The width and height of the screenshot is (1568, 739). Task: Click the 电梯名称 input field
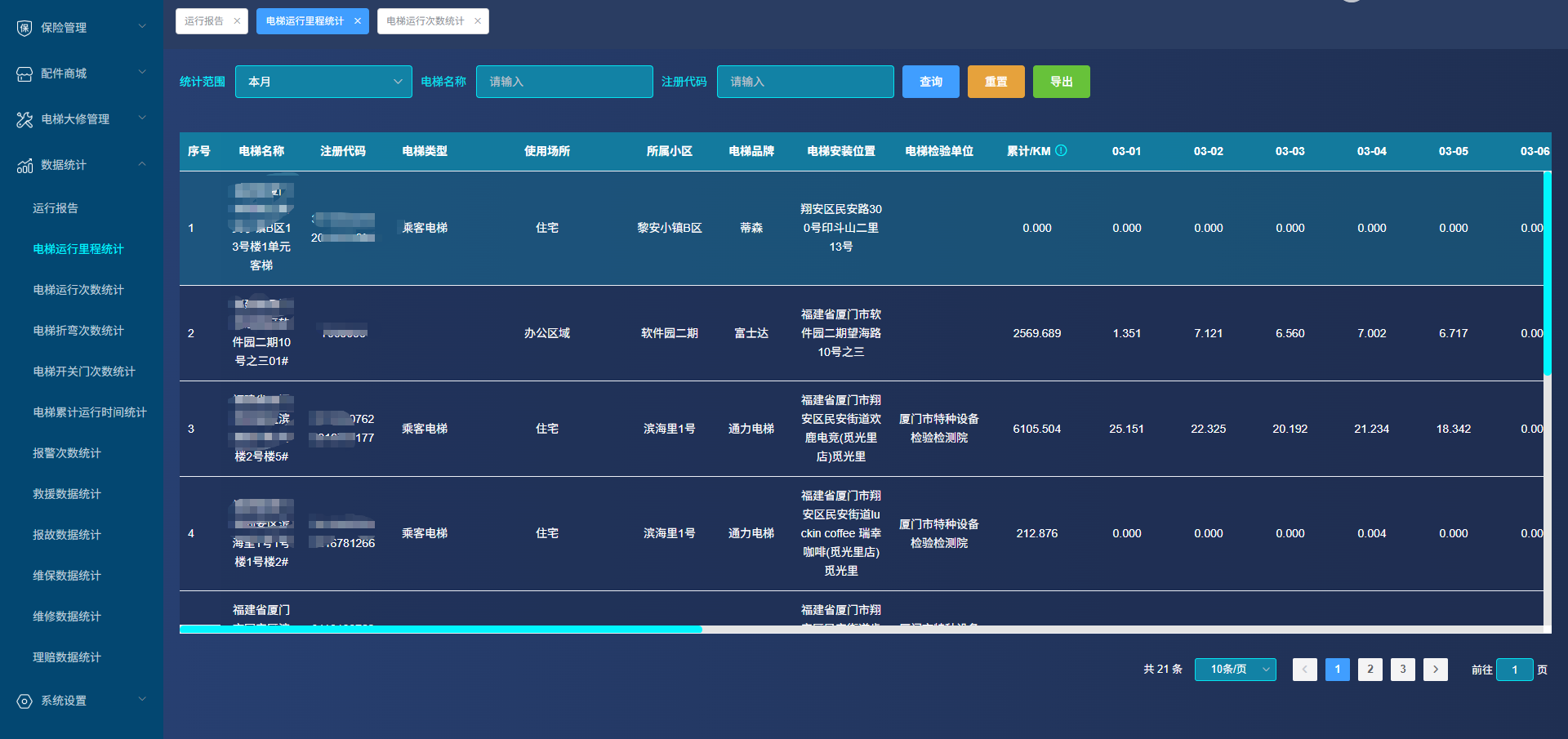click(x=564, y=82)
